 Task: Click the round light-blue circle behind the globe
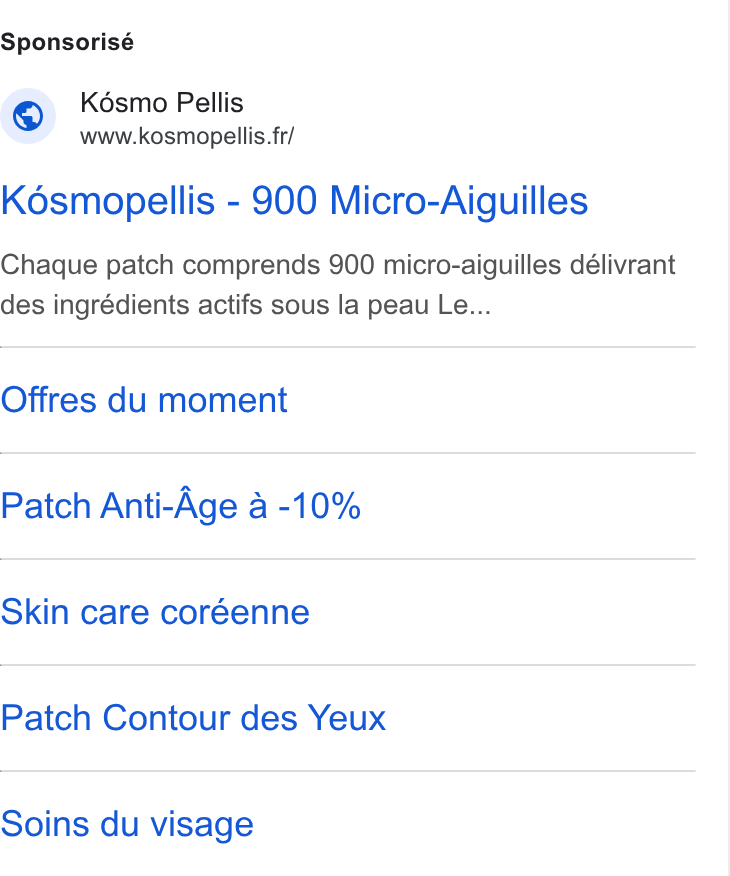click(x=28, y=116)
